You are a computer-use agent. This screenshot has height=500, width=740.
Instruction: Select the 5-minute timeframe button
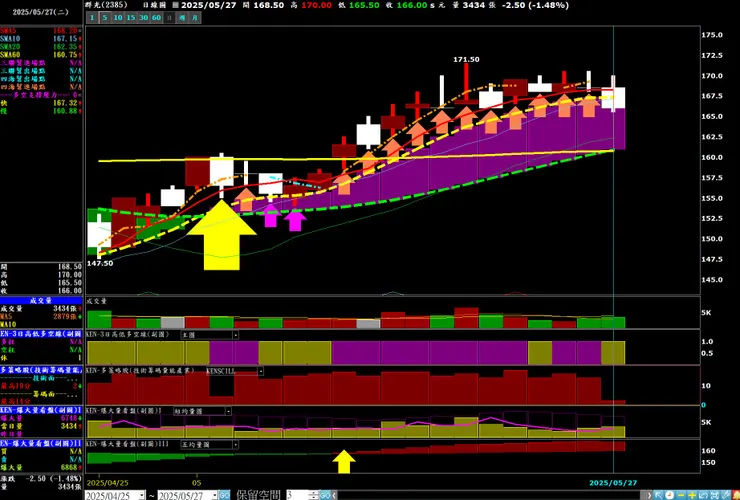tap(105, 17)
